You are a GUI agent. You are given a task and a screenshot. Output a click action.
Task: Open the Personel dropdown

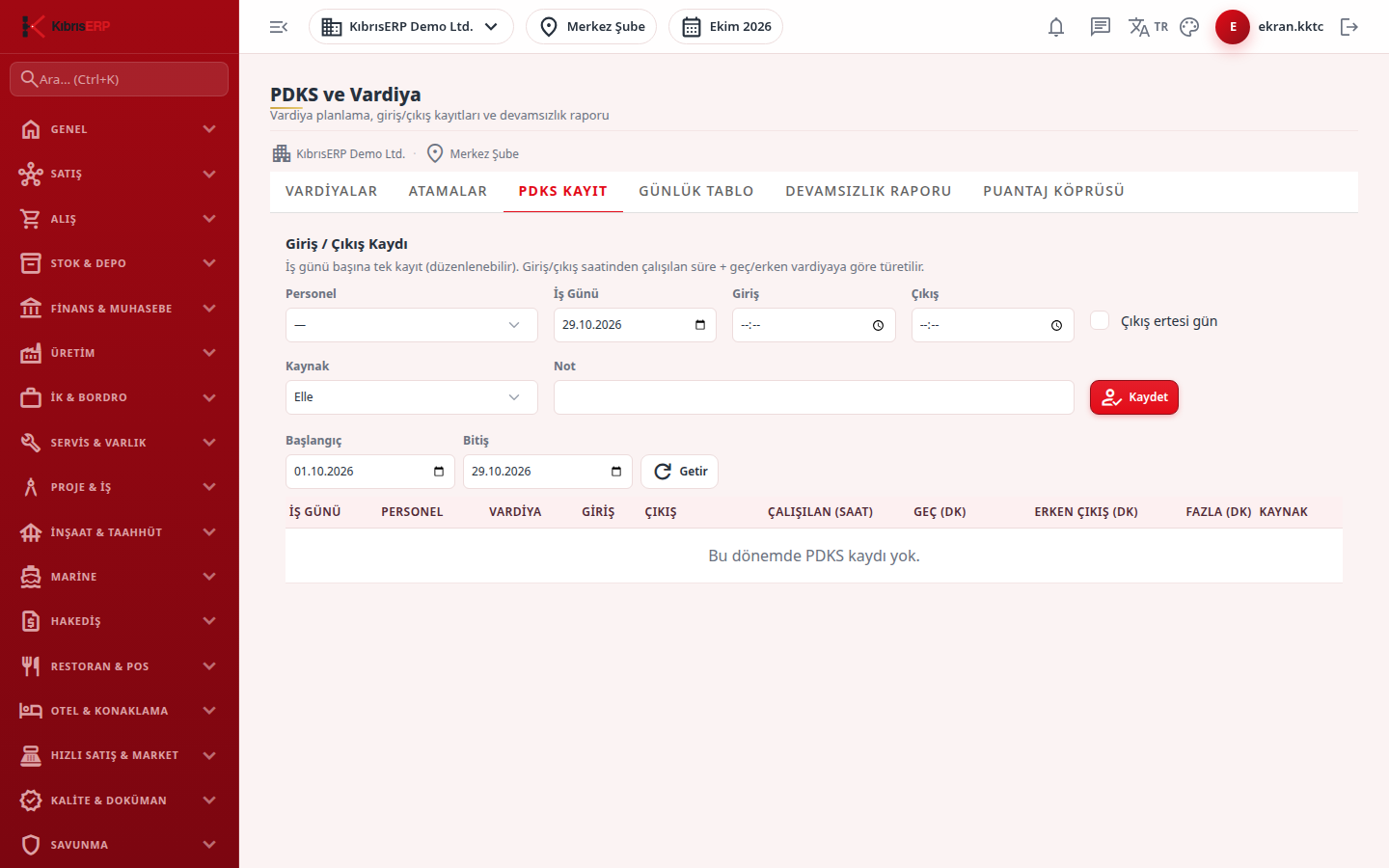[x=412, y=325]
